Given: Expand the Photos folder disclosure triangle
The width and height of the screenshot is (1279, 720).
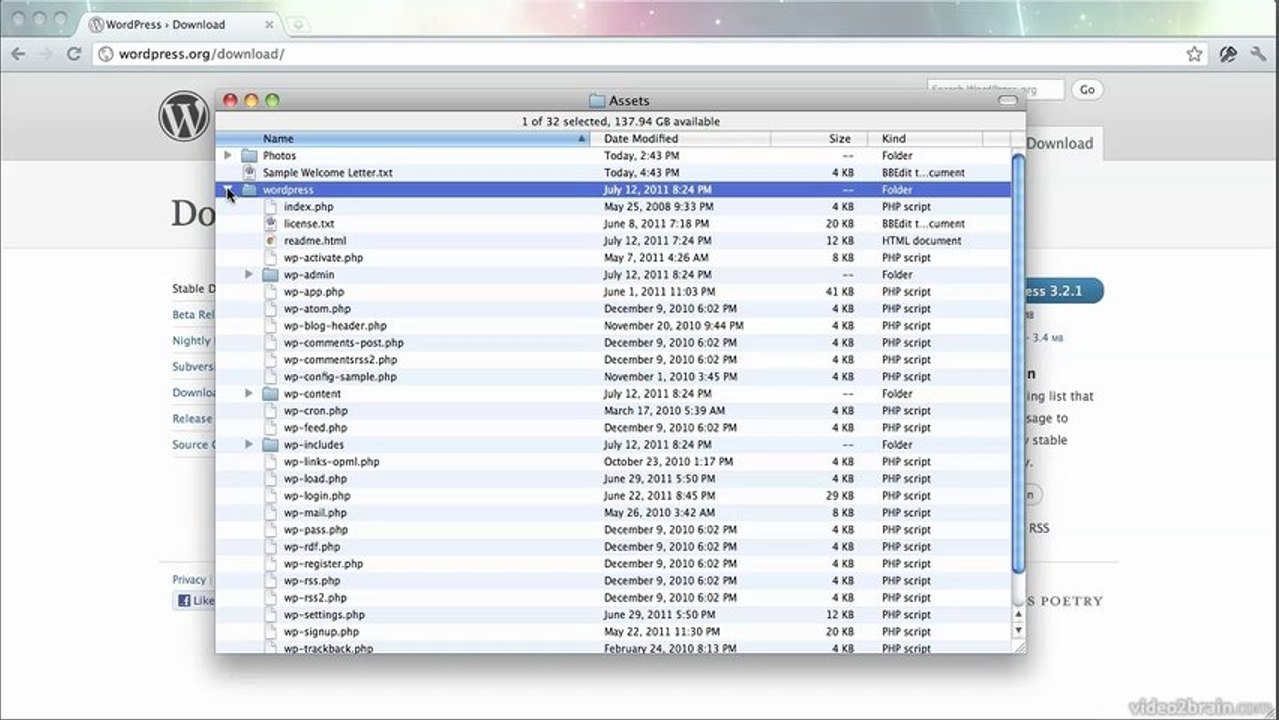Looking at the screenshot, I should [228, 156].
